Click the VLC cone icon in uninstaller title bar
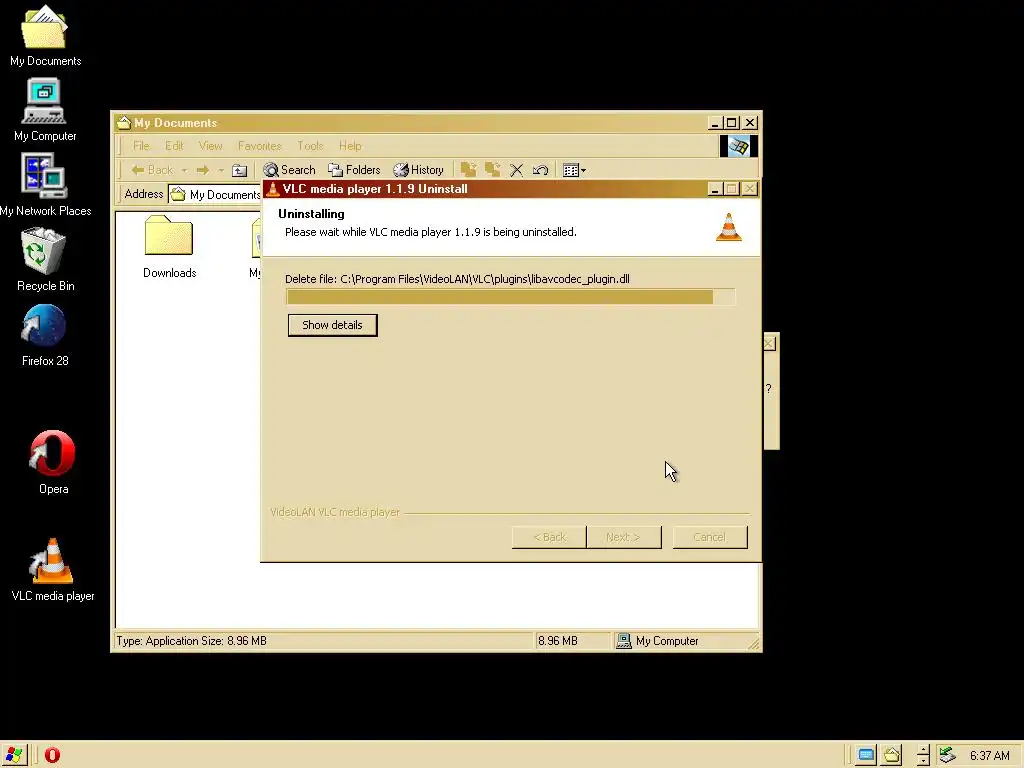 coord(273,189)
